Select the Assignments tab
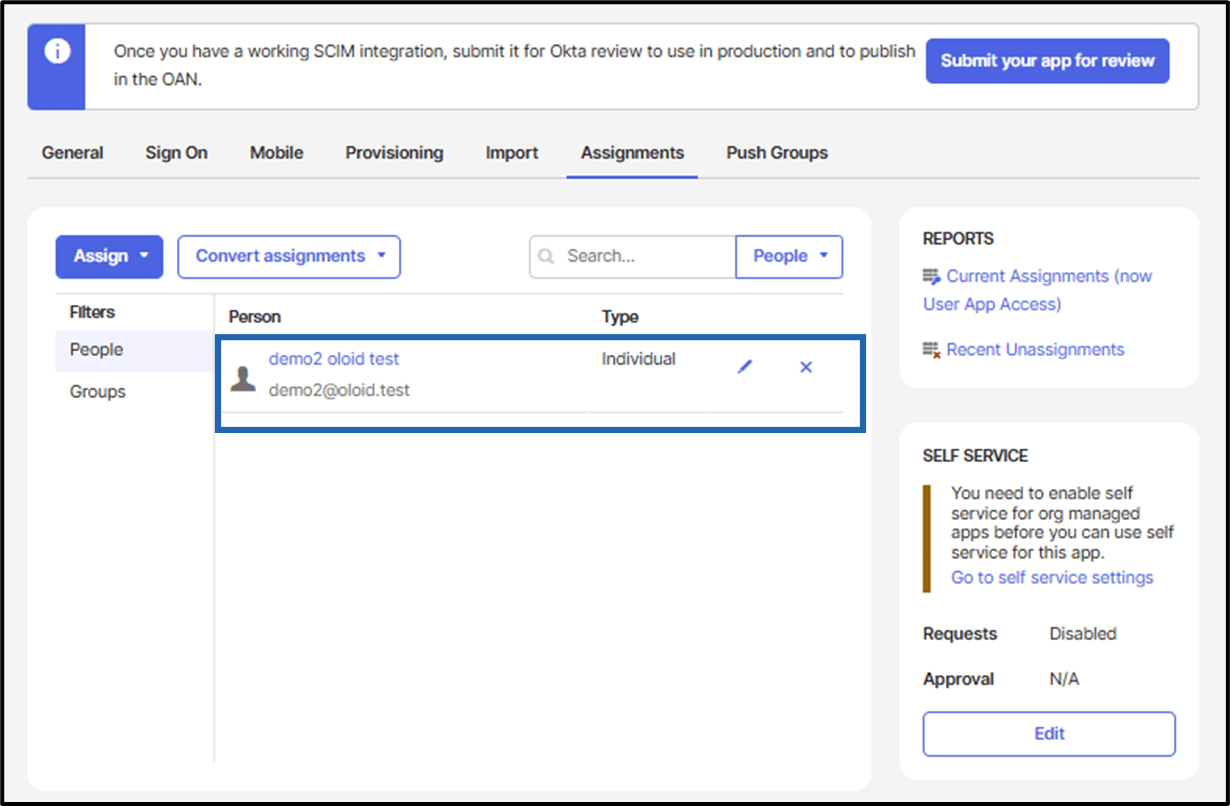 point(632,153)
